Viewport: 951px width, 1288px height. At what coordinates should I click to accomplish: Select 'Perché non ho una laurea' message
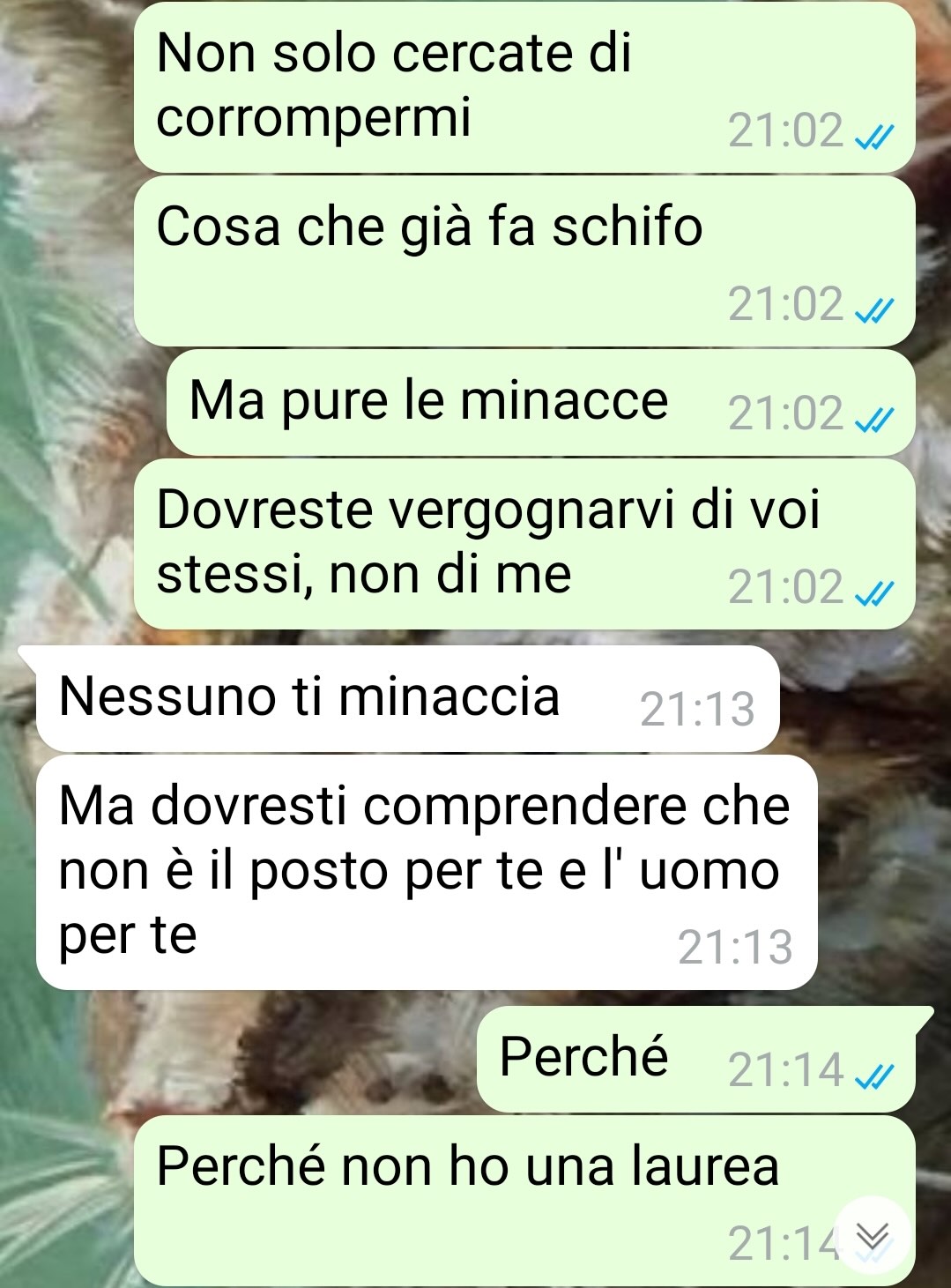pos(524,1201)
